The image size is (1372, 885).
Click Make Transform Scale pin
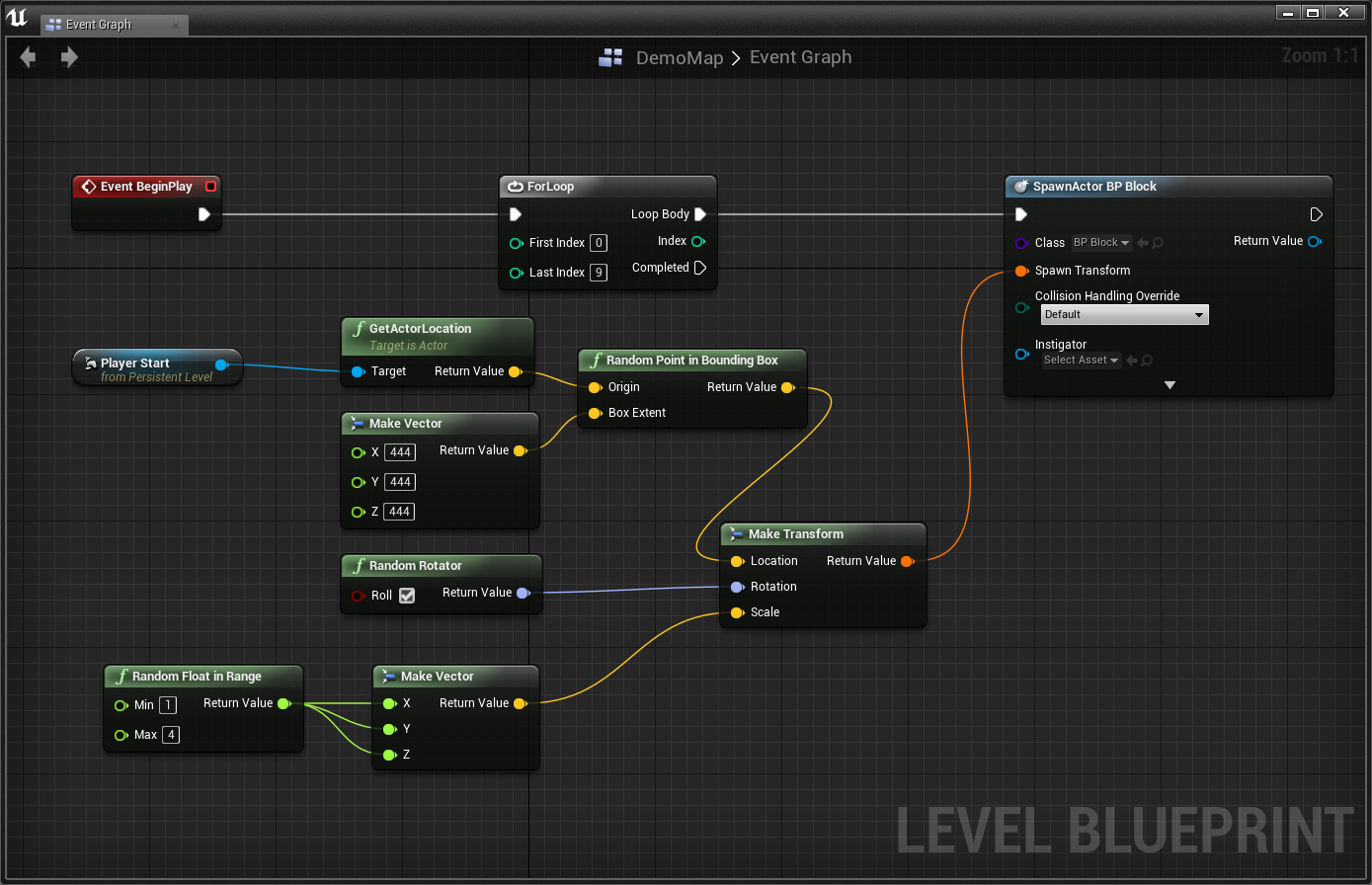tap(737, 612)
